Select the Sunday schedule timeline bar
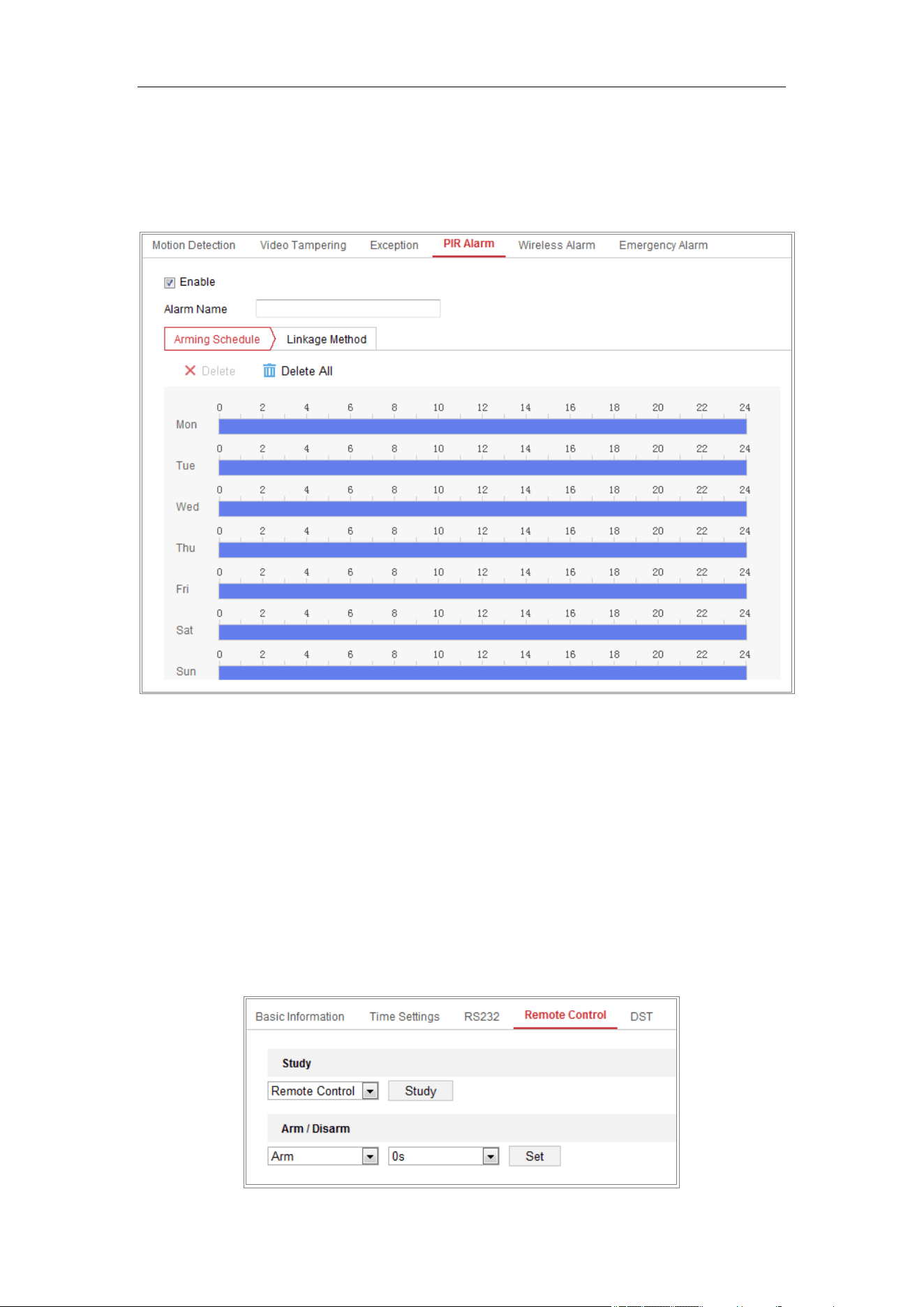The width and height of the screenshot is (924, 1307). click(482, 673)
